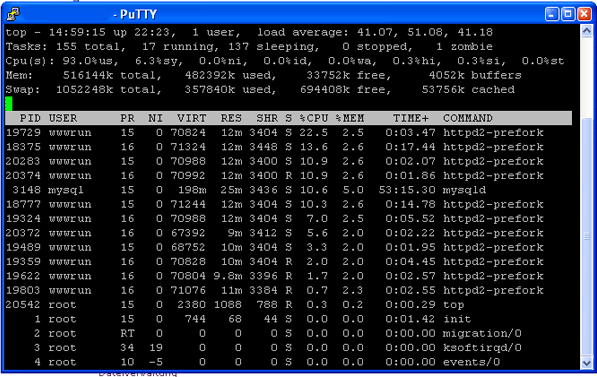Click the vertical scrollbar thumb
The height and width of the screenshot is (377, 597).
pos(587,236)
